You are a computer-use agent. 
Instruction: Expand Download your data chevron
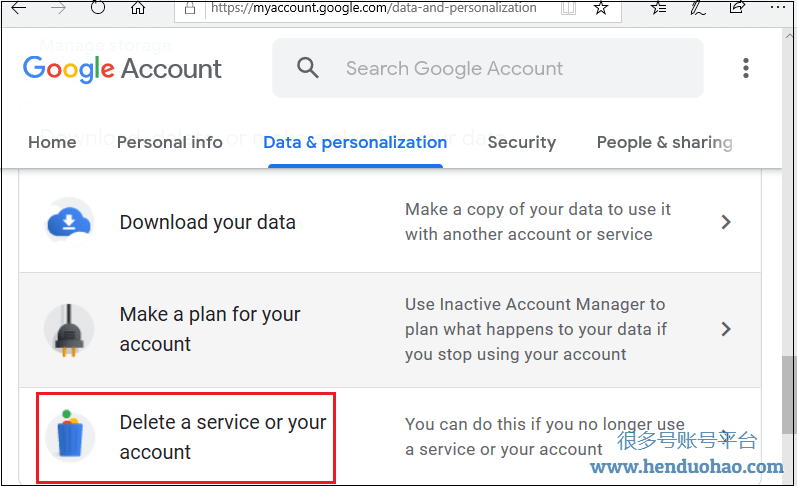pyautogui.click(x=727, y=222)
